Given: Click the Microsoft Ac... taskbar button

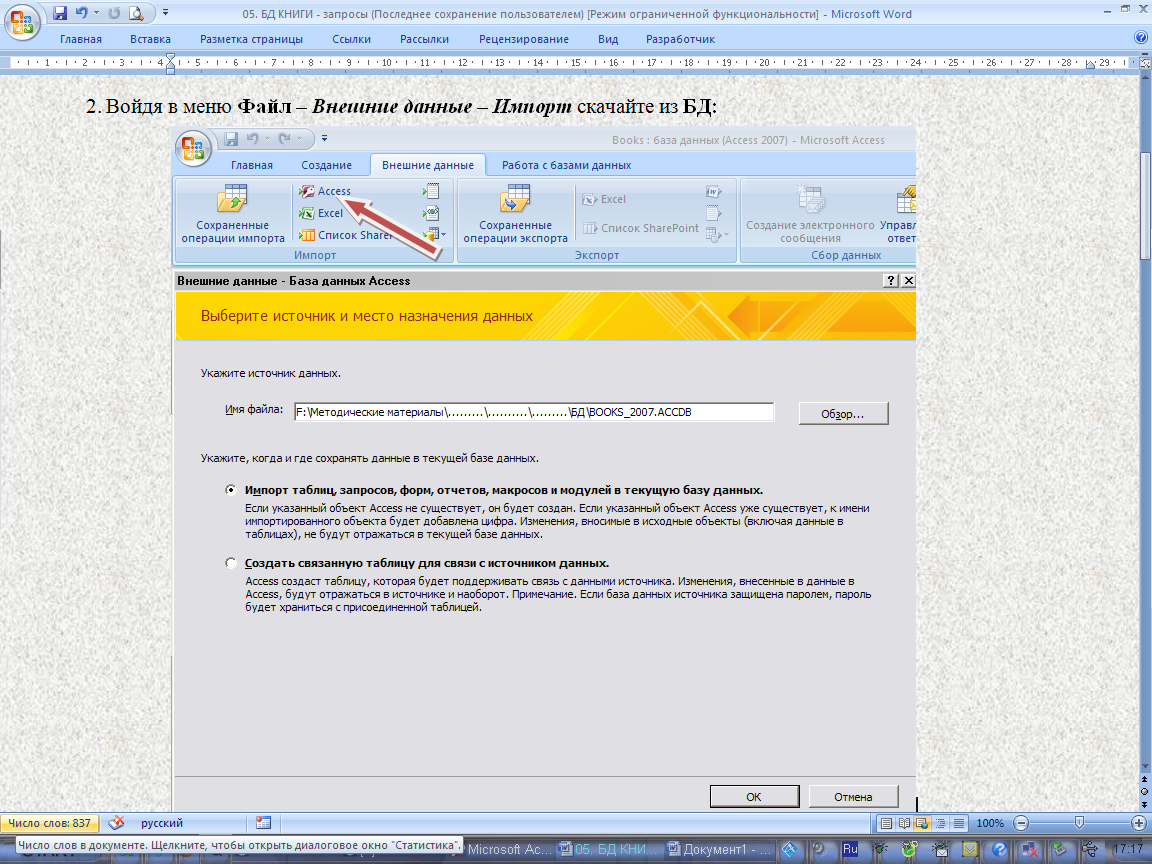Looking at the screenshot, I should click(x=510, y=849).
